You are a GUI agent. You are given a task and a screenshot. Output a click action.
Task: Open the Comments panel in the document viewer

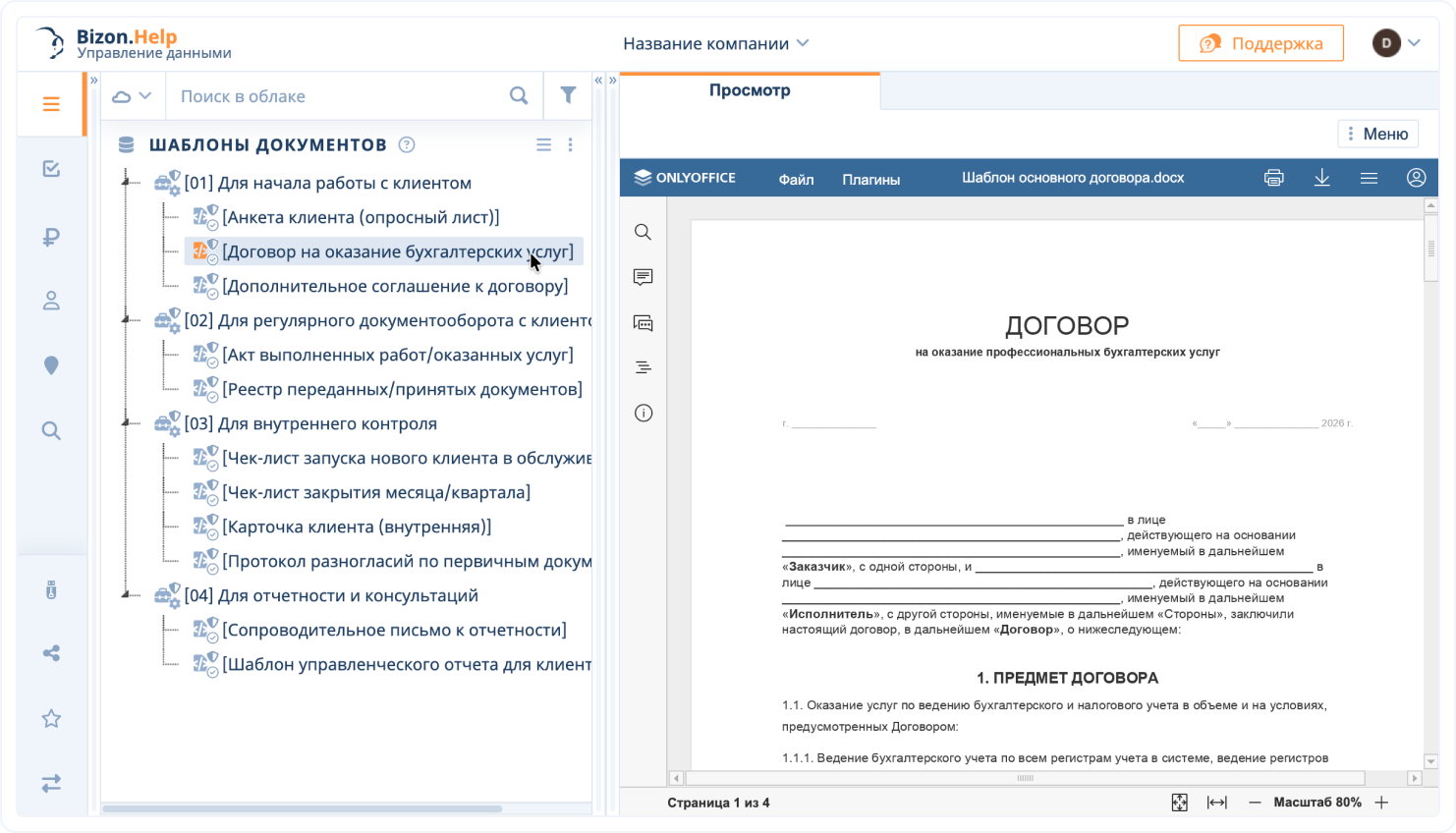pyautogui.click(x=643, y=277)
